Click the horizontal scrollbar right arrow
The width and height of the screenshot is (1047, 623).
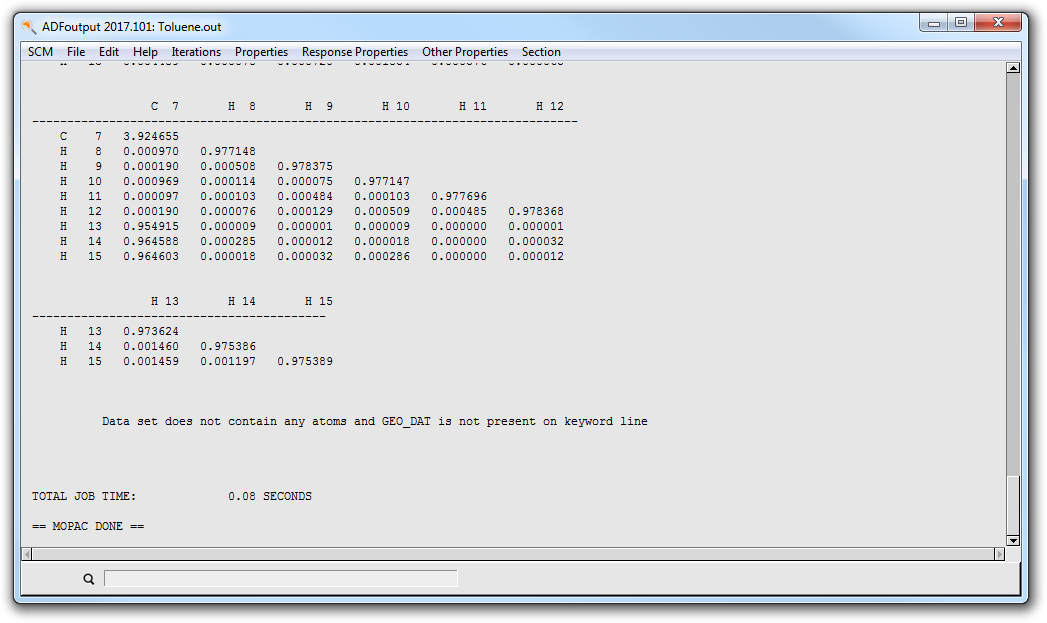click(x=1000, y=554)
